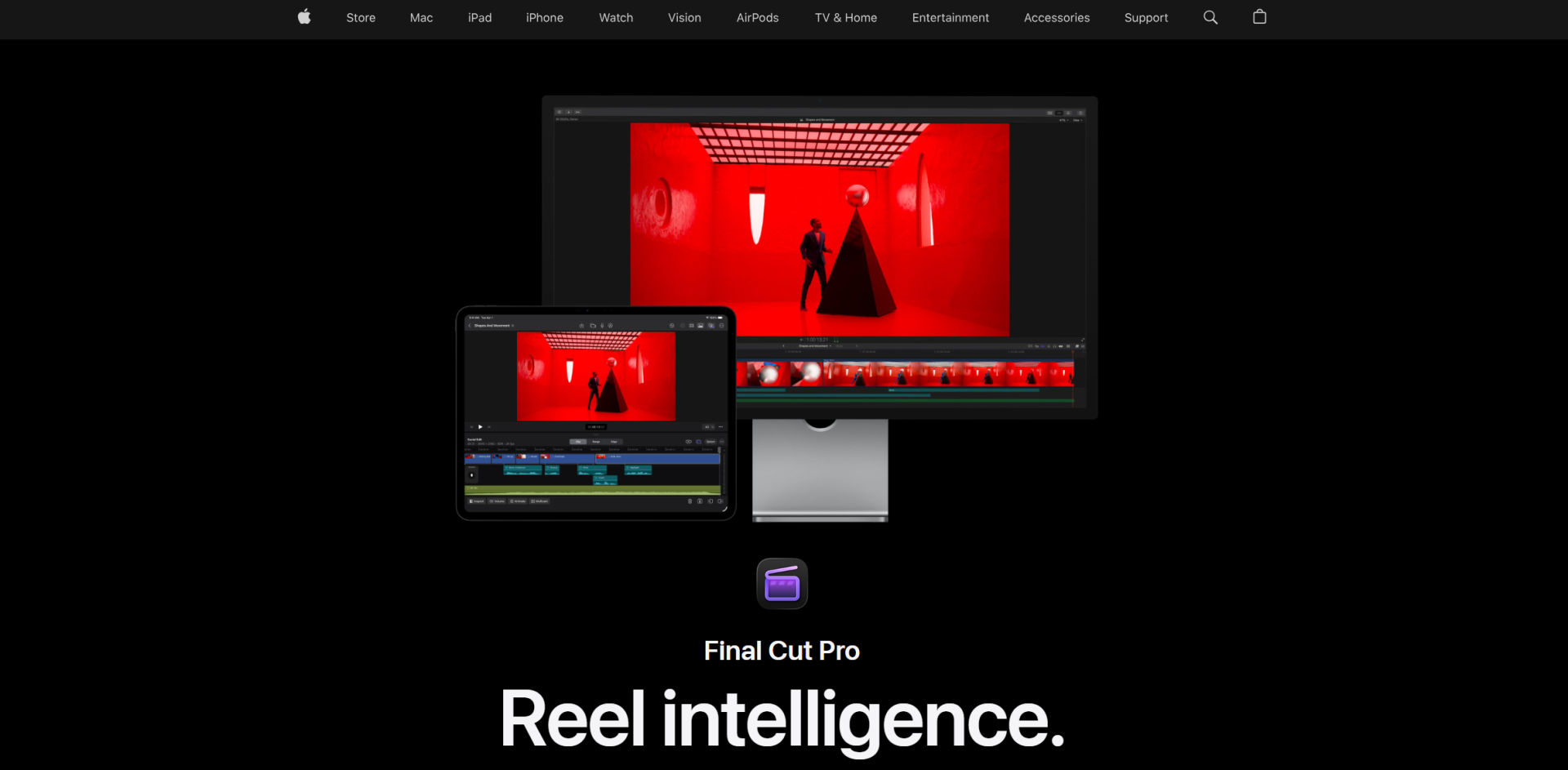1568x770 pixels.
Task: Open the Store menu item
Action: tap(360, 18)
